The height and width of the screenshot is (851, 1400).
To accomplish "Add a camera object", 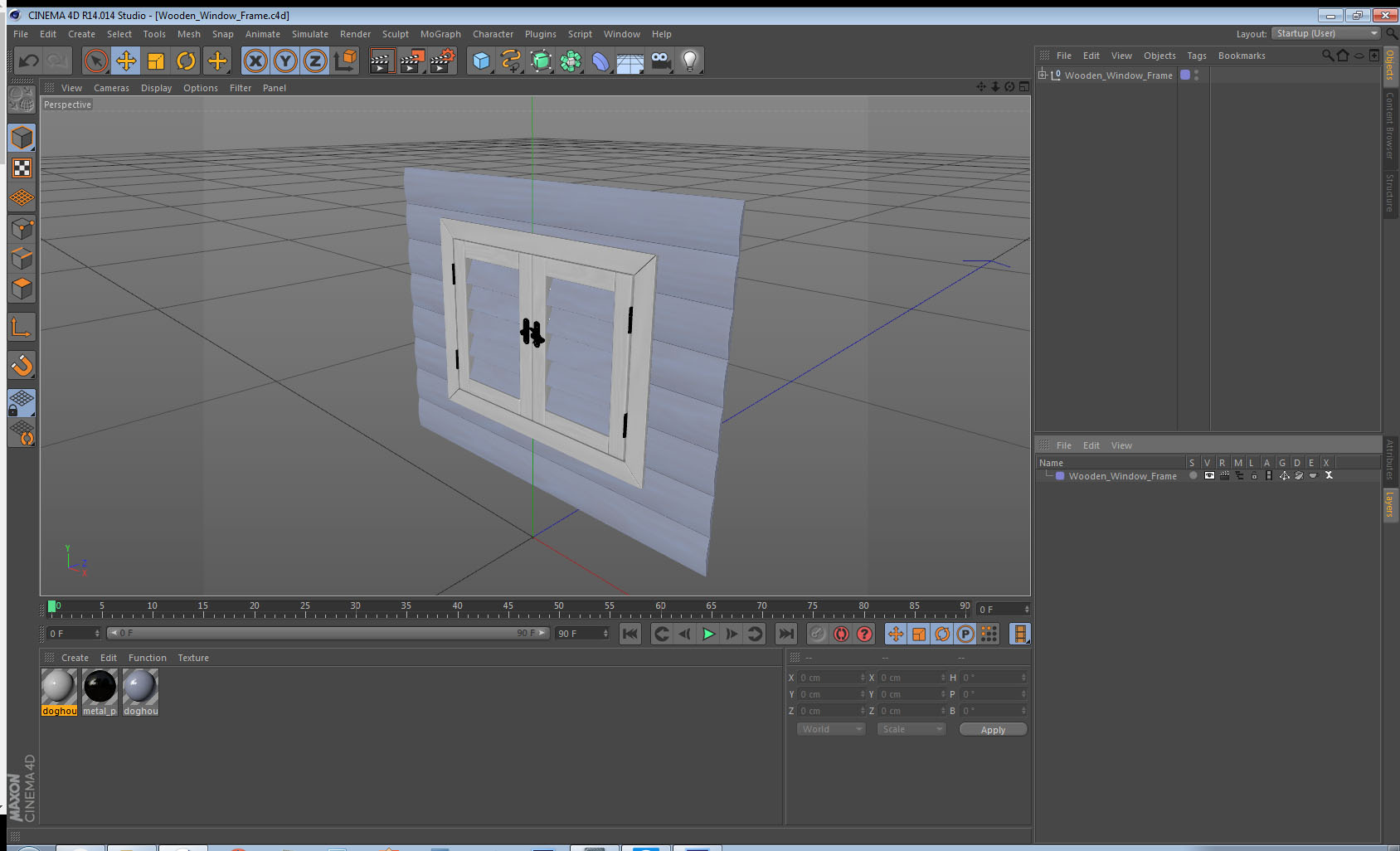I will 660,61.
